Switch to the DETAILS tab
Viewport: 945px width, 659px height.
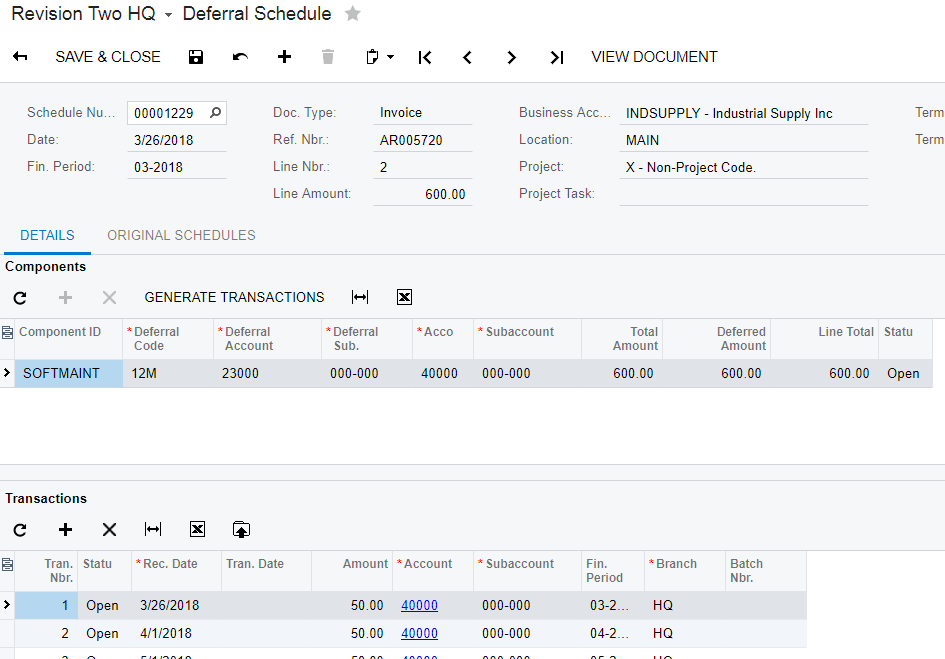(47, 235)
